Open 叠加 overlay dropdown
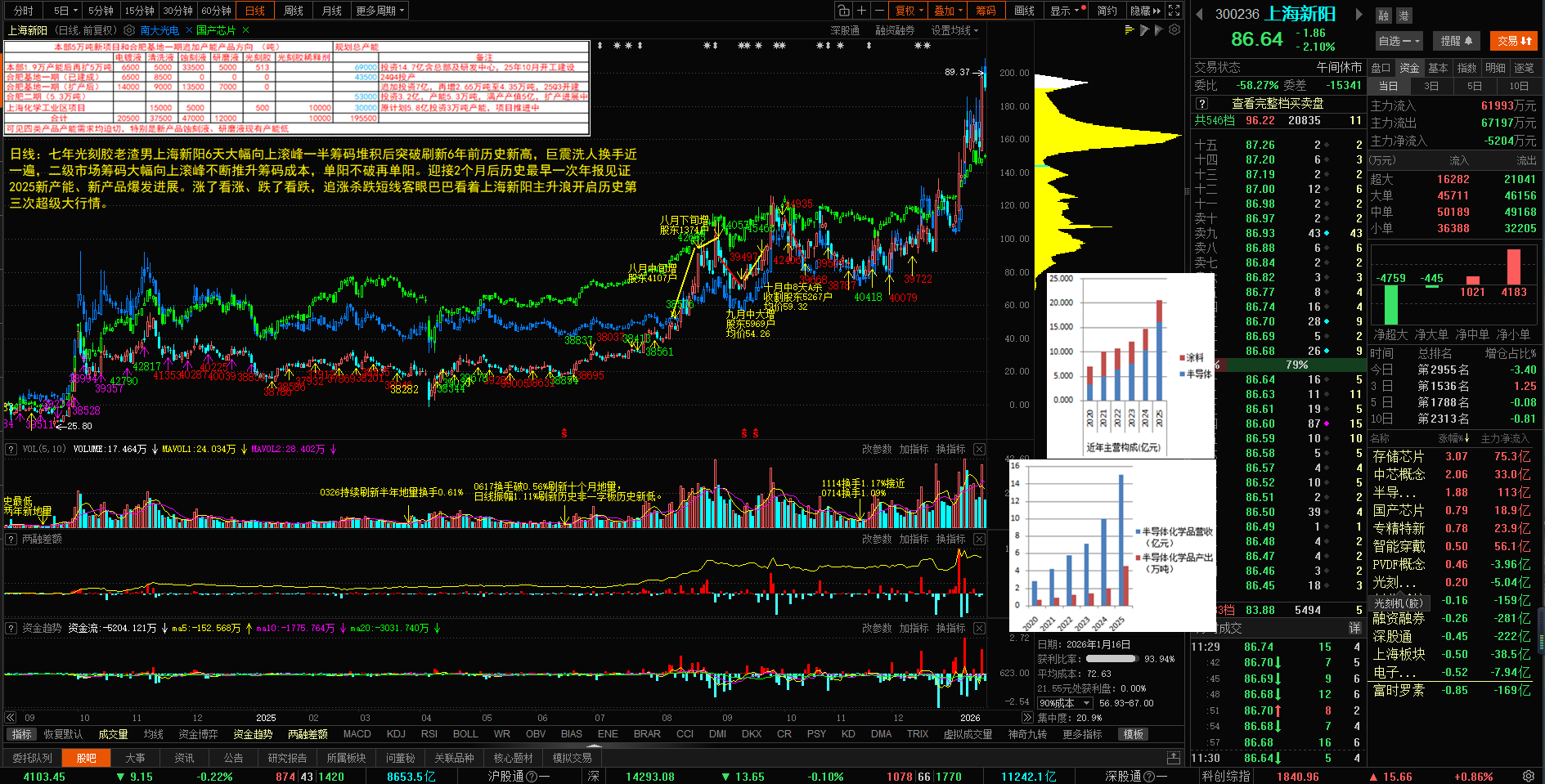Viewport: 1545px width, 784px height. pos(949,11)
